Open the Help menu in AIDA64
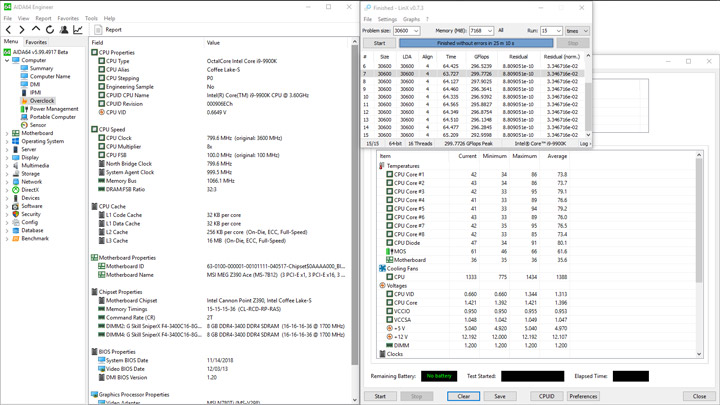The image size is (720, 405). click(x=109, y=18)
